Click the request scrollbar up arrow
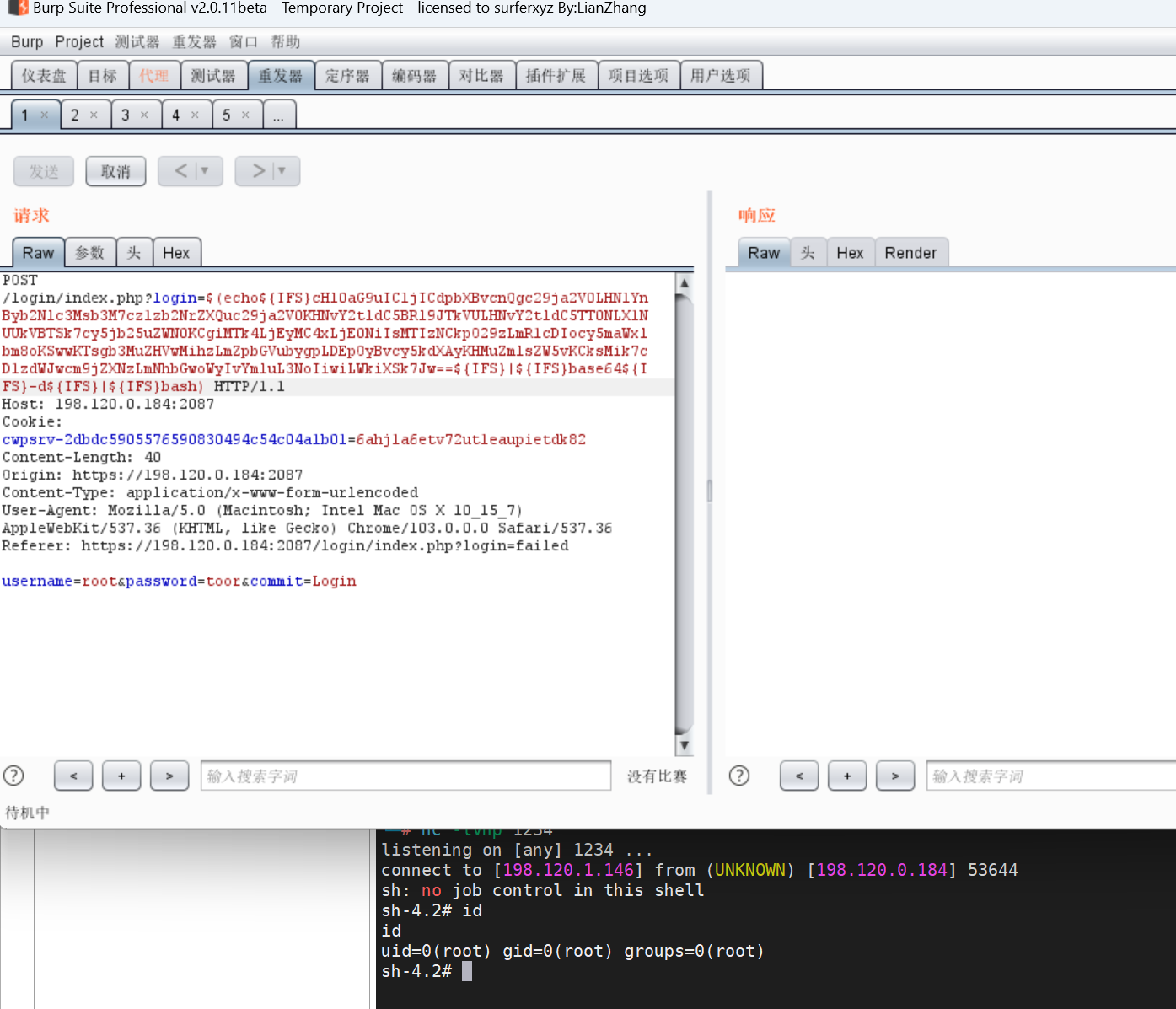The image size is (1176, 1009). 685,283
